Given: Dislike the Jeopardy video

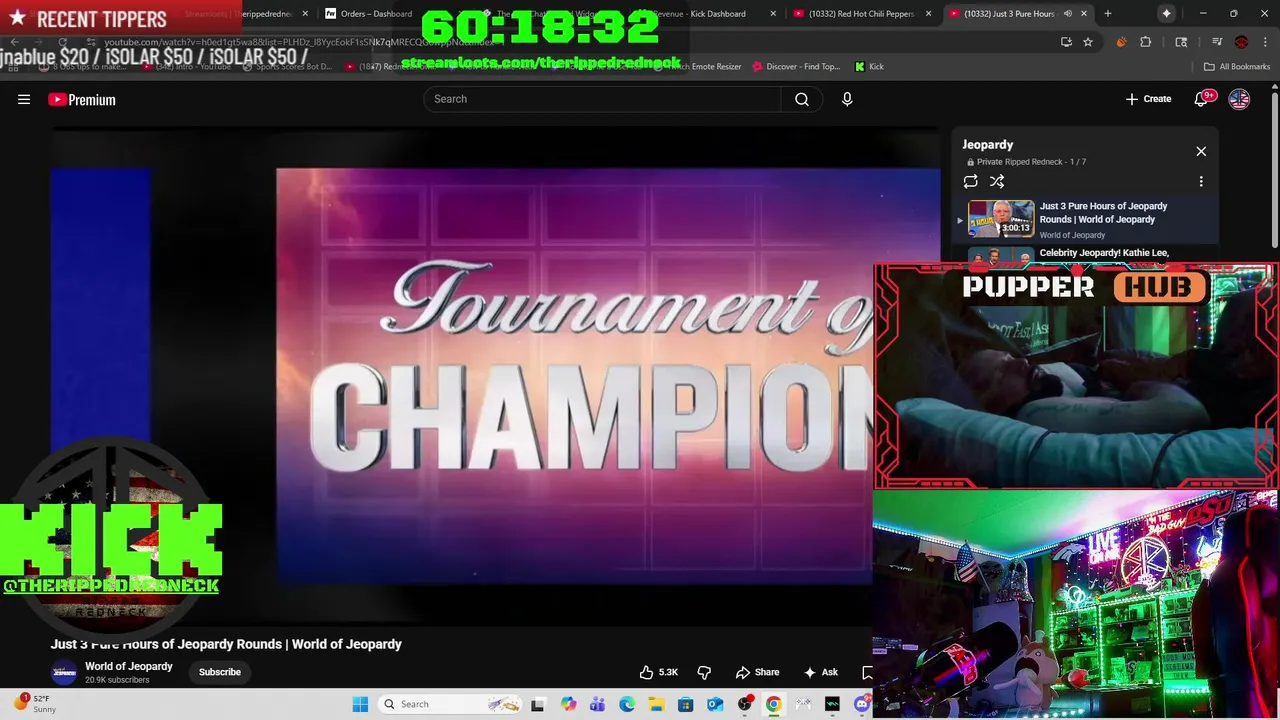Looking at the screenshot, I should pos(704,672).
